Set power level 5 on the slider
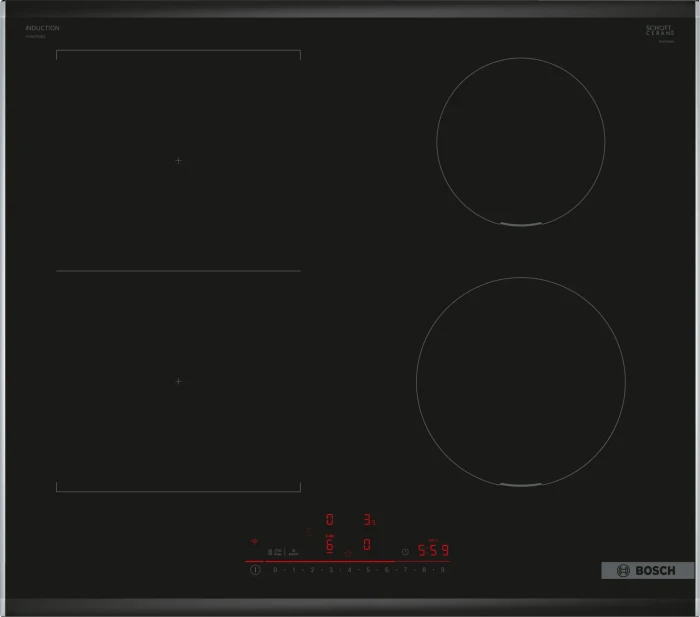 click(x=368, y=570)
